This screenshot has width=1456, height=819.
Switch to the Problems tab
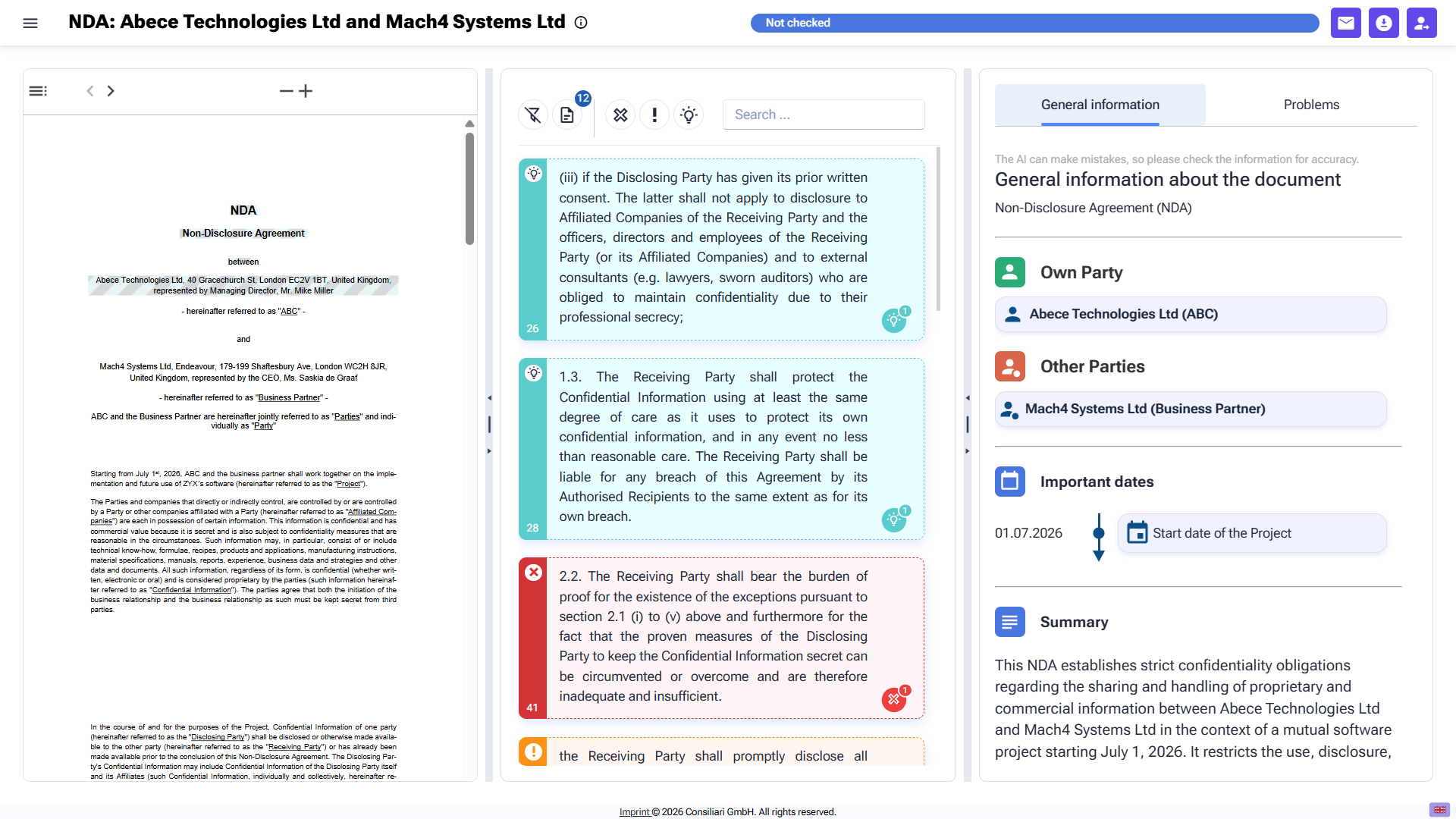coord(1311,105)
